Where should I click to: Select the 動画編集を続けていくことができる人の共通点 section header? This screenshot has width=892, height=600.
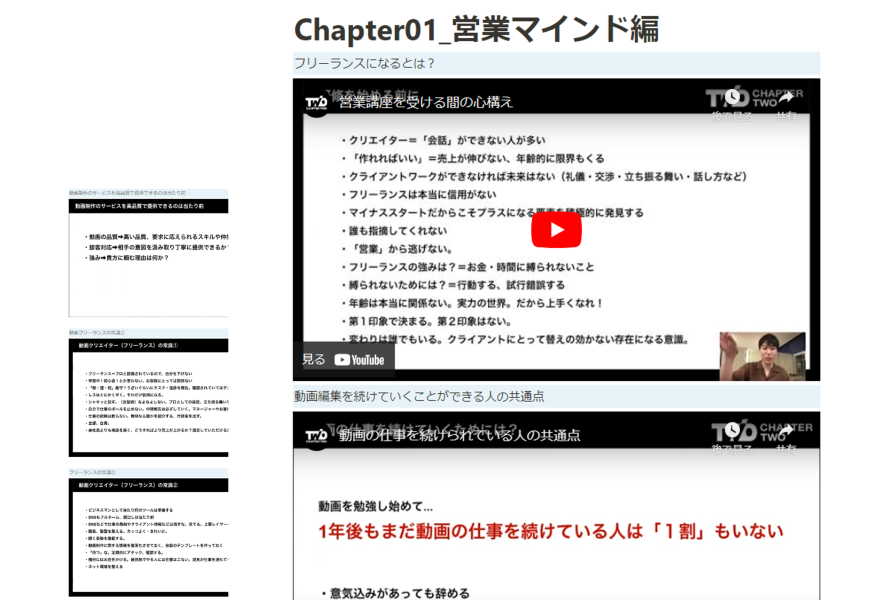click(419, 396)
